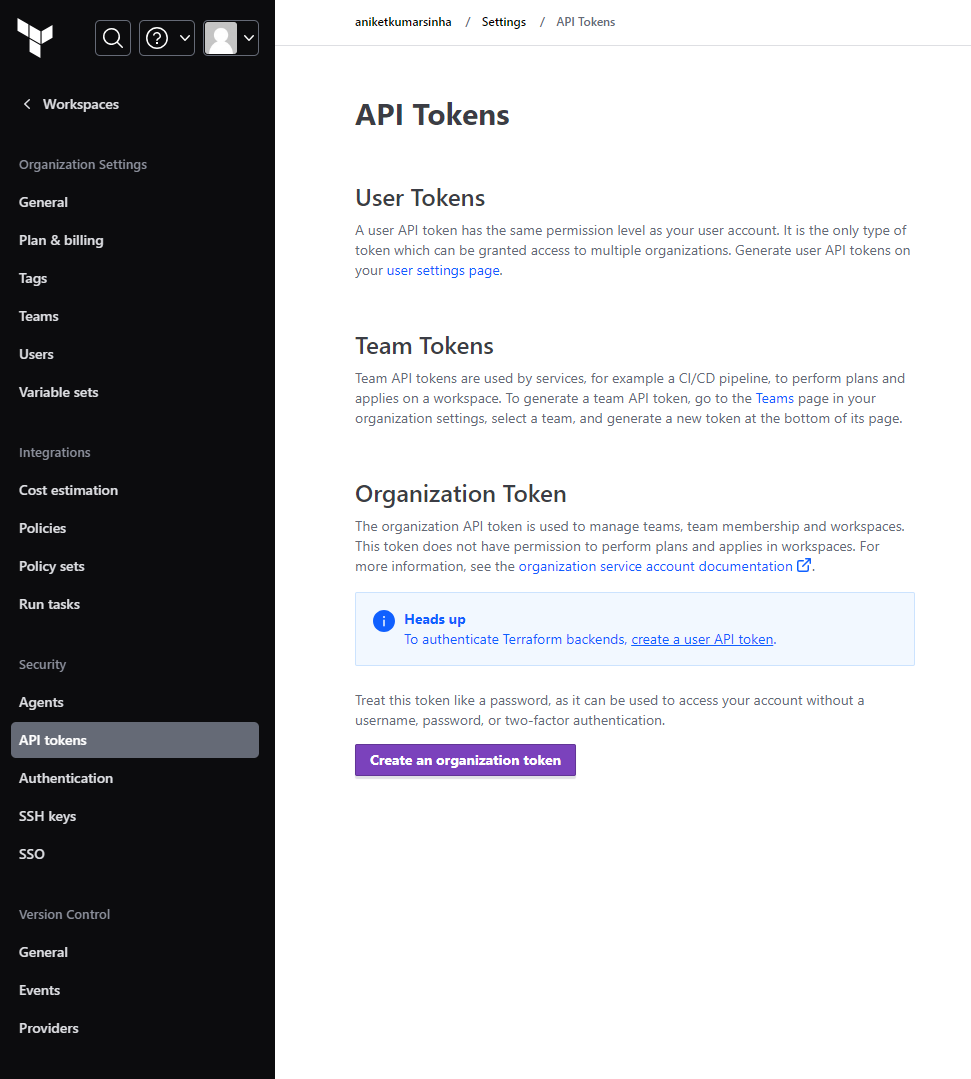The width and height of the screenshot is (971, 1079).
Task: Select Authentication under Security
Action: tap(66, 778)
